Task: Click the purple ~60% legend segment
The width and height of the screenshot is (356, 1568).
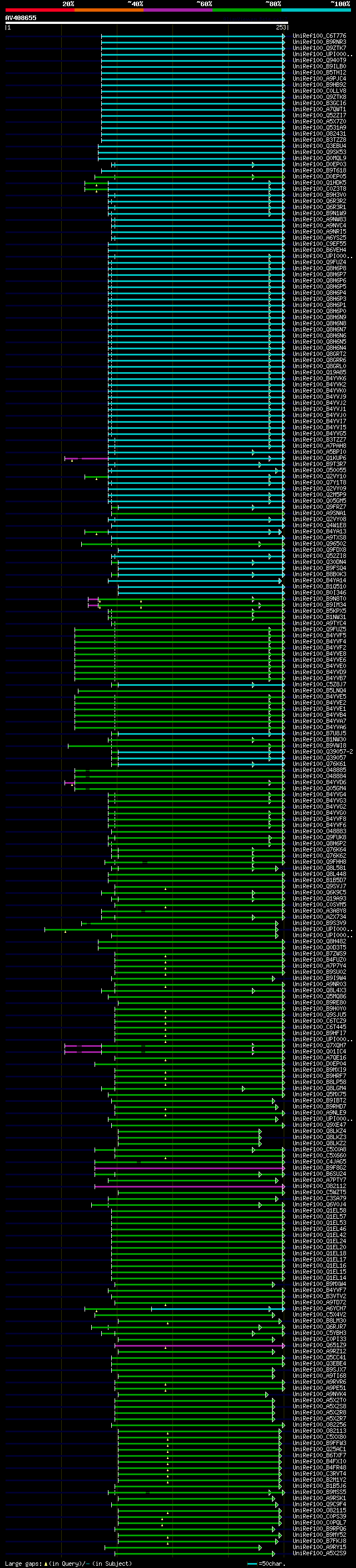Action: [x=177, y=10]
